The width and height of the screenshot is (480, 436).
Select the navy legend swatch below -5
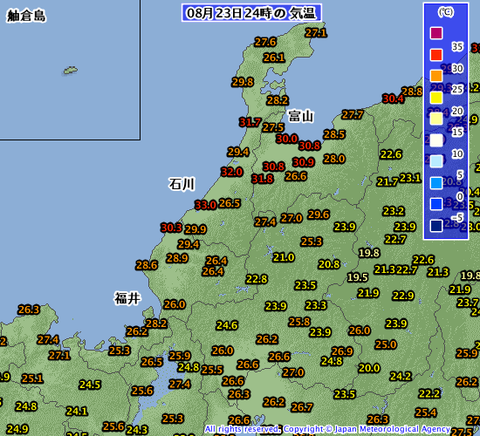tap(436, 226)
